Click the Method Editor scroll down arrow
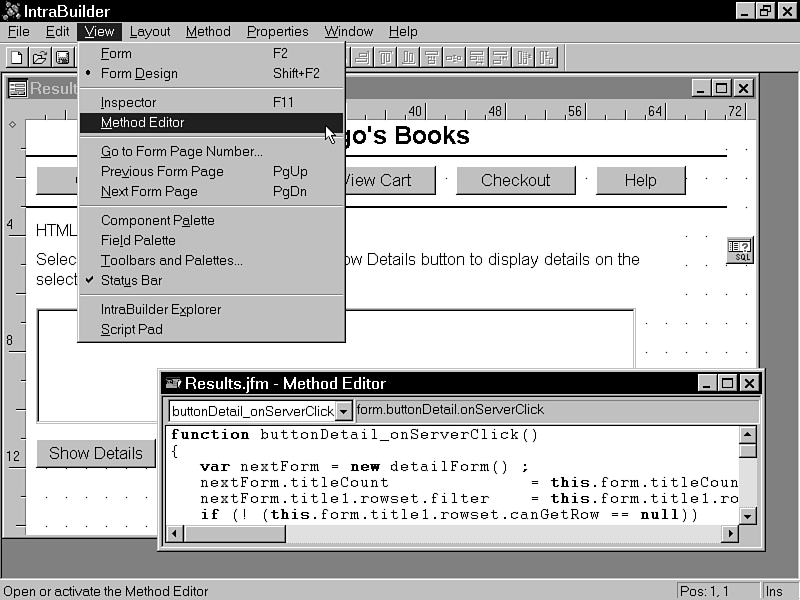Image resolution: width=800 pixels, height=600 pixels. point(747,516)
